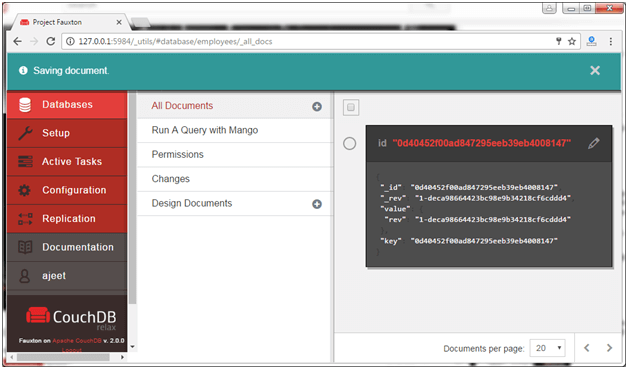Open the Replication arrows icon
This screenshot has width=628, height=369.
click(x=25, y=218)
